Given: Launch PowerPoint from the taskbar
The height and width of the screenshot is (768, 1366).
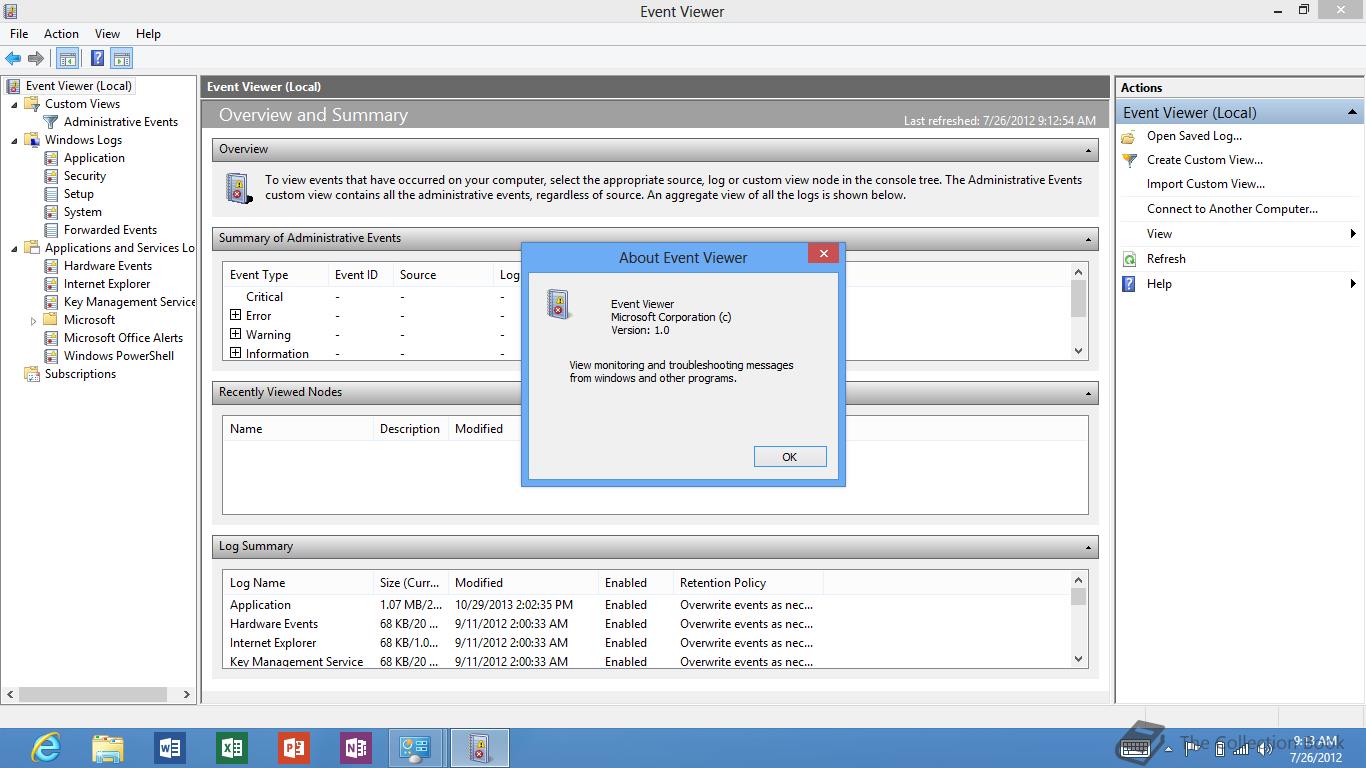Looking at the screenshot, I should point(294,748).
